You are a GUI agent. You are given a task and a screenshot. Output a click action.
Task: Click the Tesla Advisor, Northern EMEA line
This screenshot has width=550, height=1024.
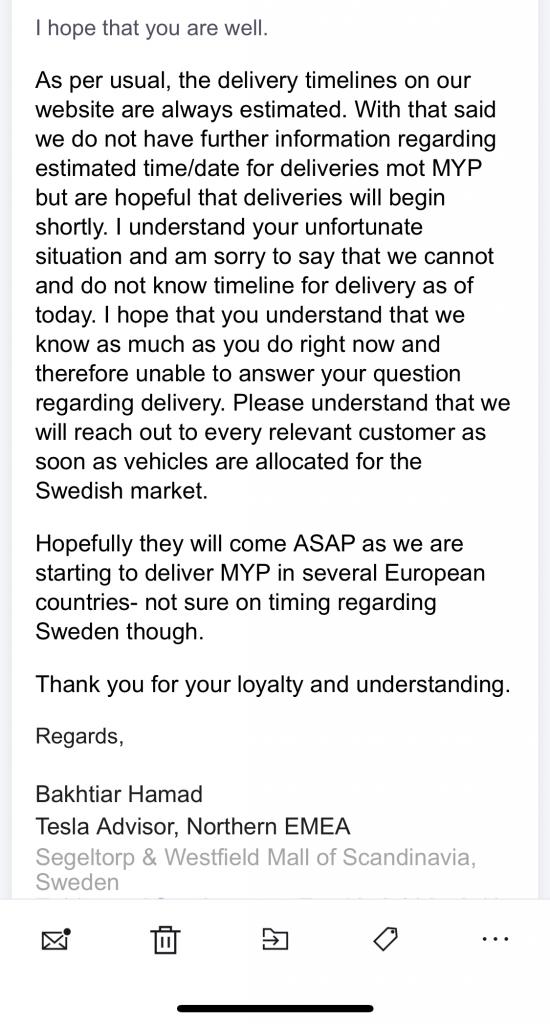pos(193,826)
